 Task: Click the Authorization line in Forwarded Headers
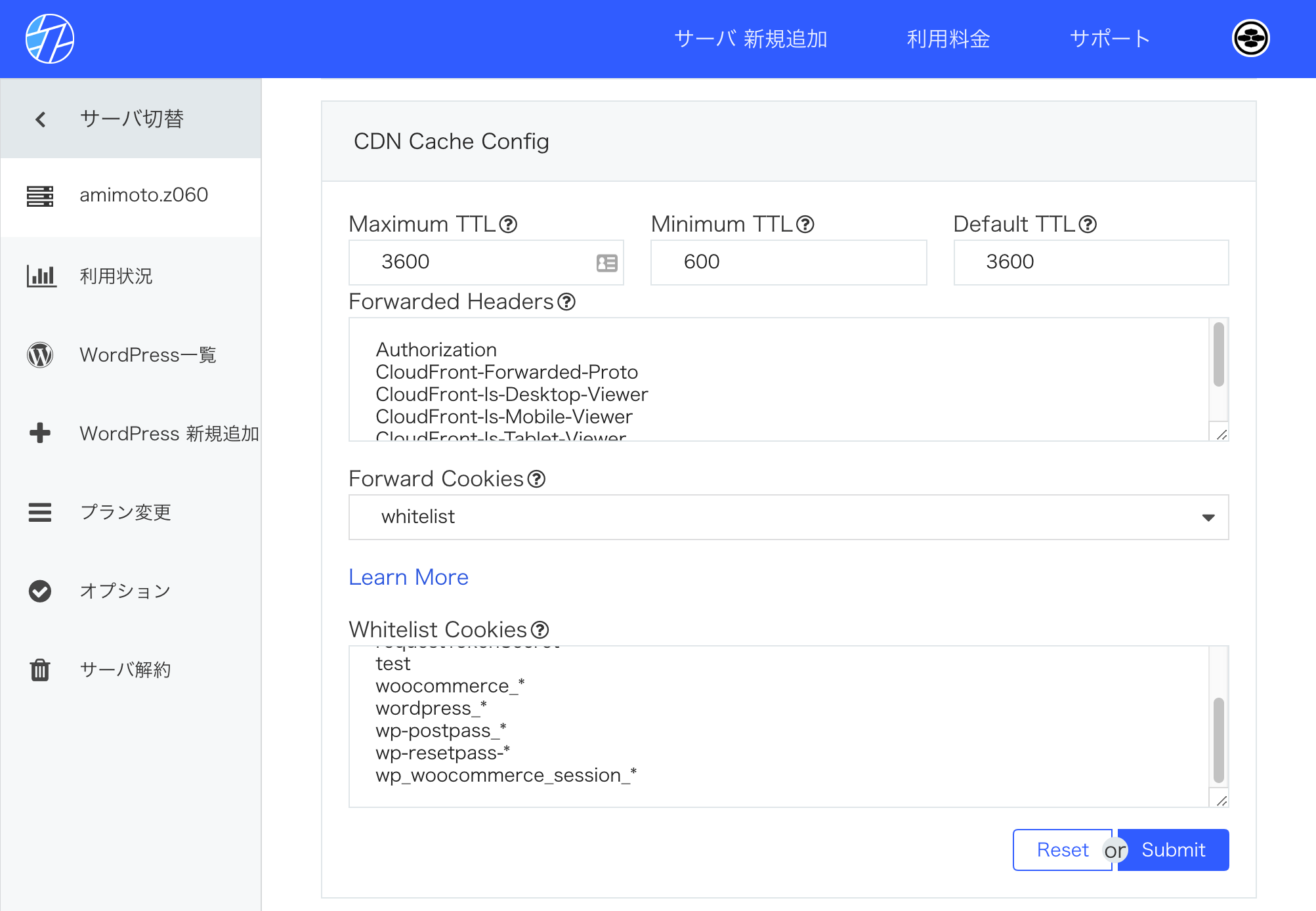436,350
